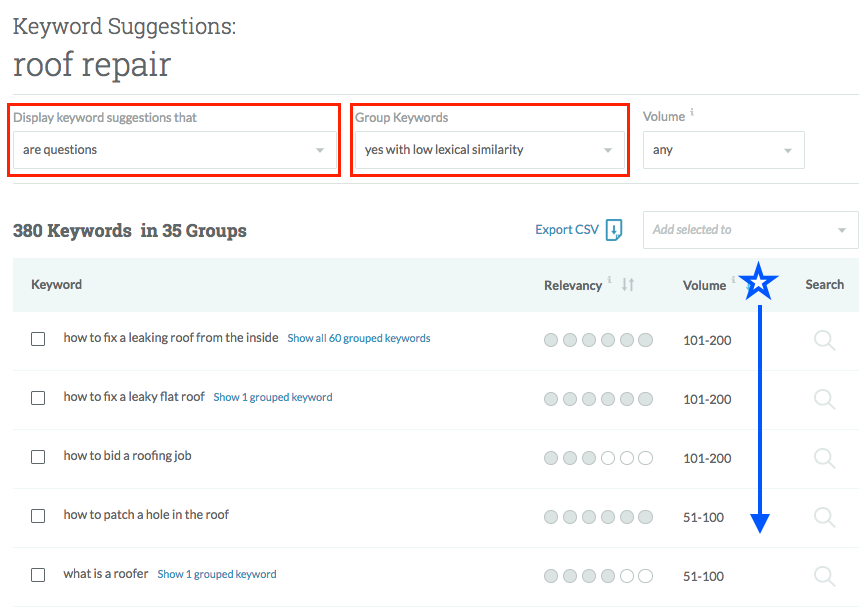Click search icon for 'how to fix a leaky flat roof'
The height and width of the screenshot is (607, 864).
[824, 399]
